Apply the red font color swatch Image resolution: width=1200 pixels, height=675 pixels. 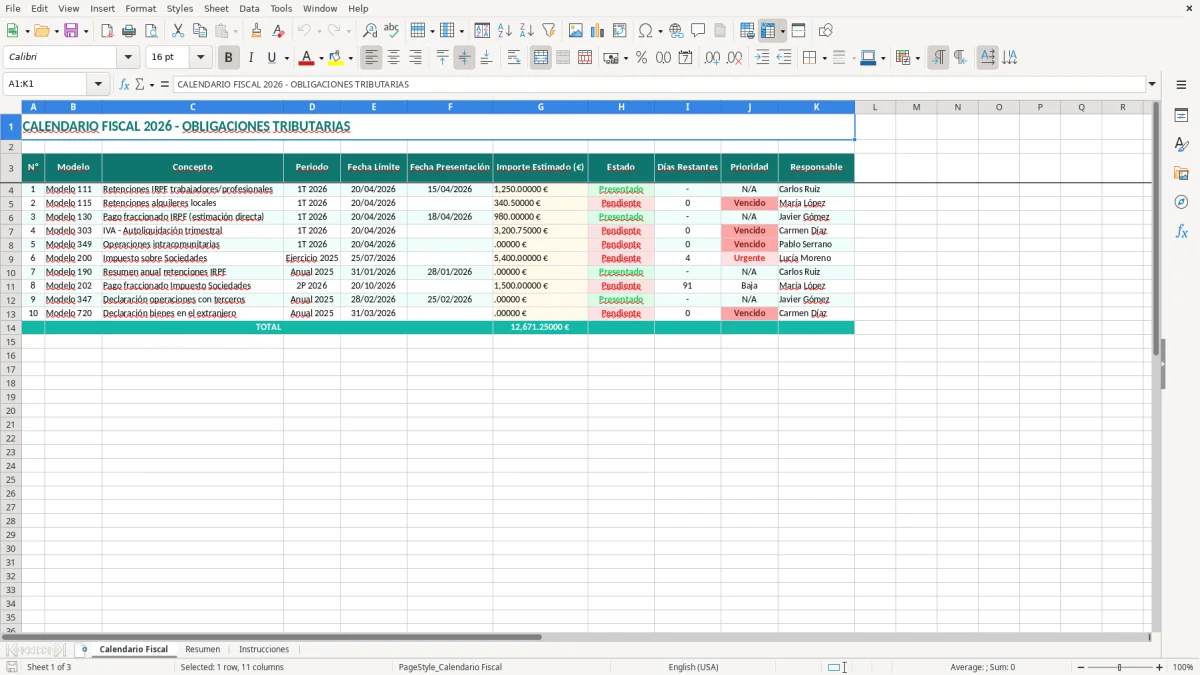(307, 58)
